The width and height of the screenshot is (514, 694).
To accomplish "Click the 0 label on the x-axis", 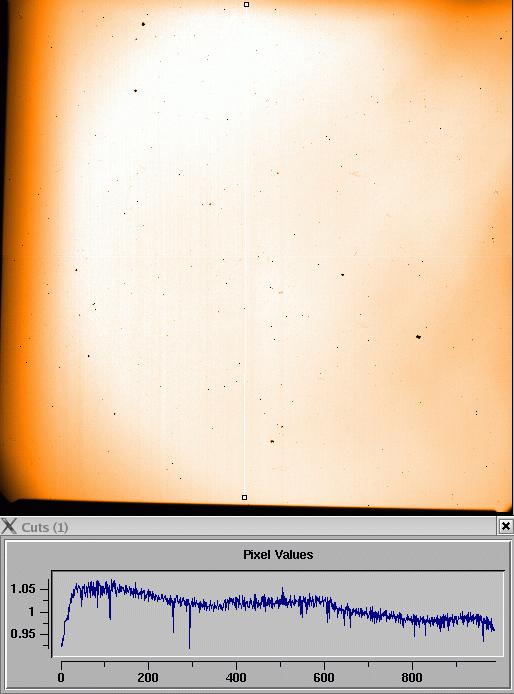I will pyautogui.click(x=61, y=677).
